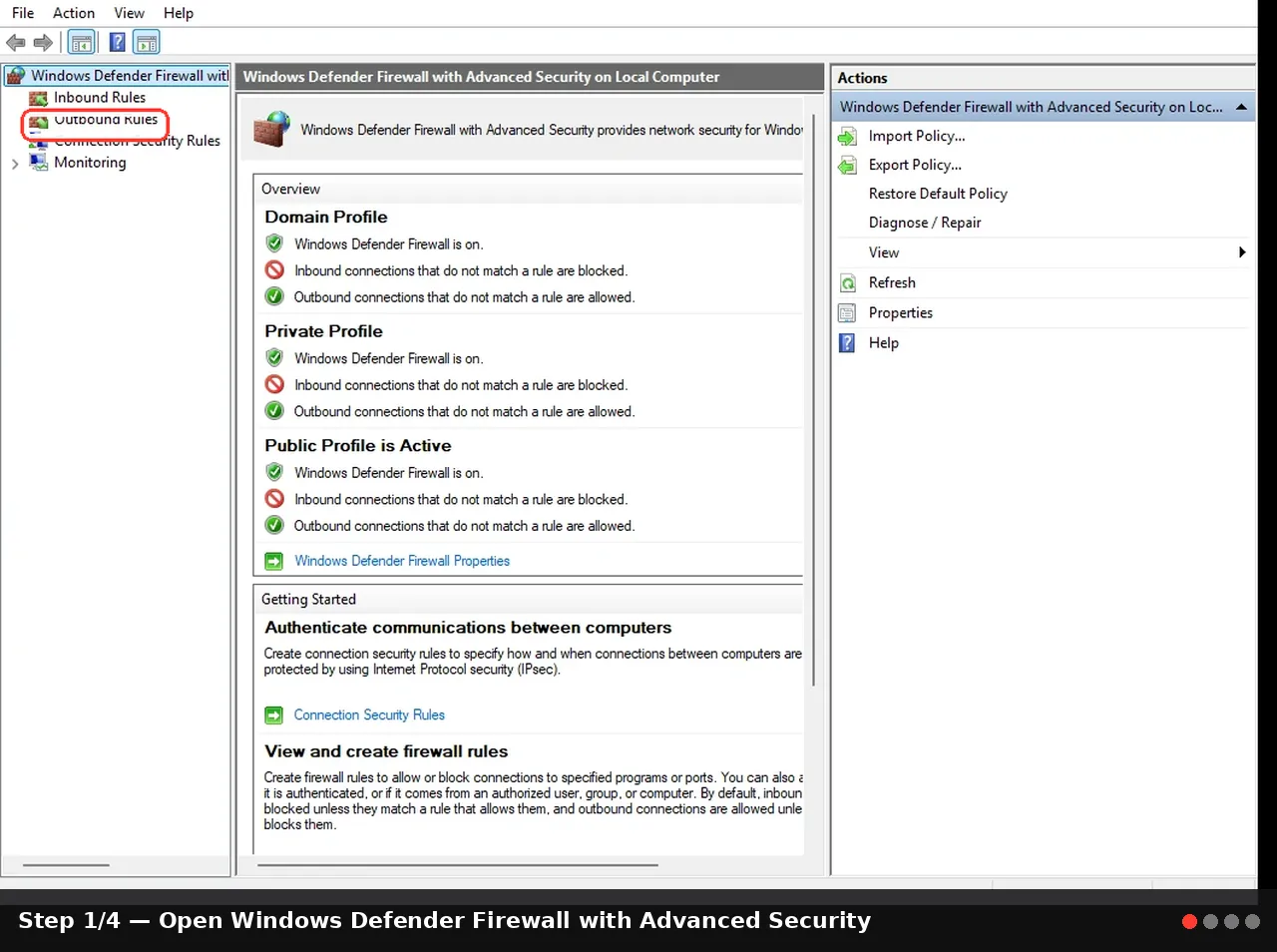
Task: Click the Inbound Rules tree icon
Action: tap(39, 98)
